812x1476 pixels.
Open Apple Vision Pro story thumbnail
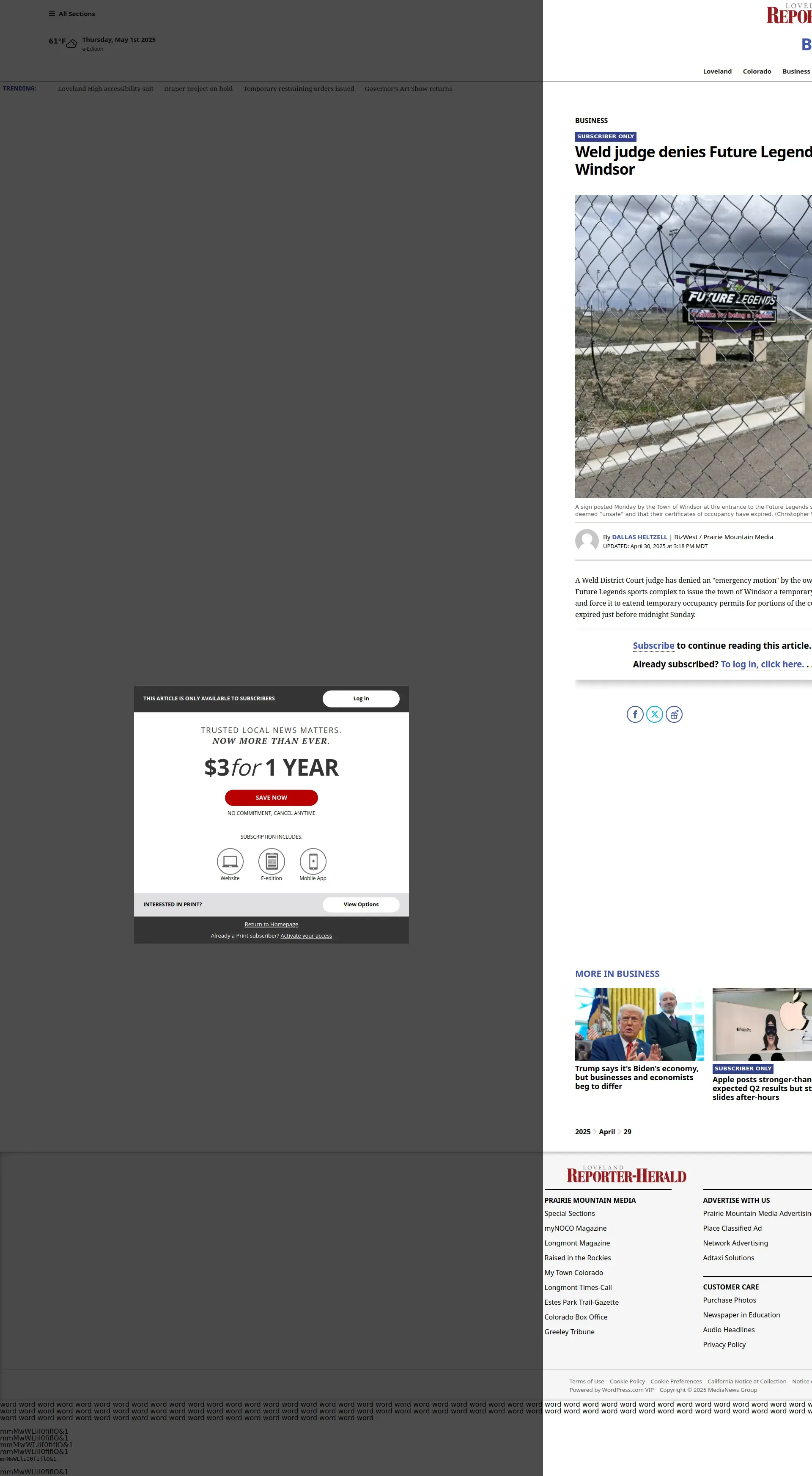[762, 1024]
